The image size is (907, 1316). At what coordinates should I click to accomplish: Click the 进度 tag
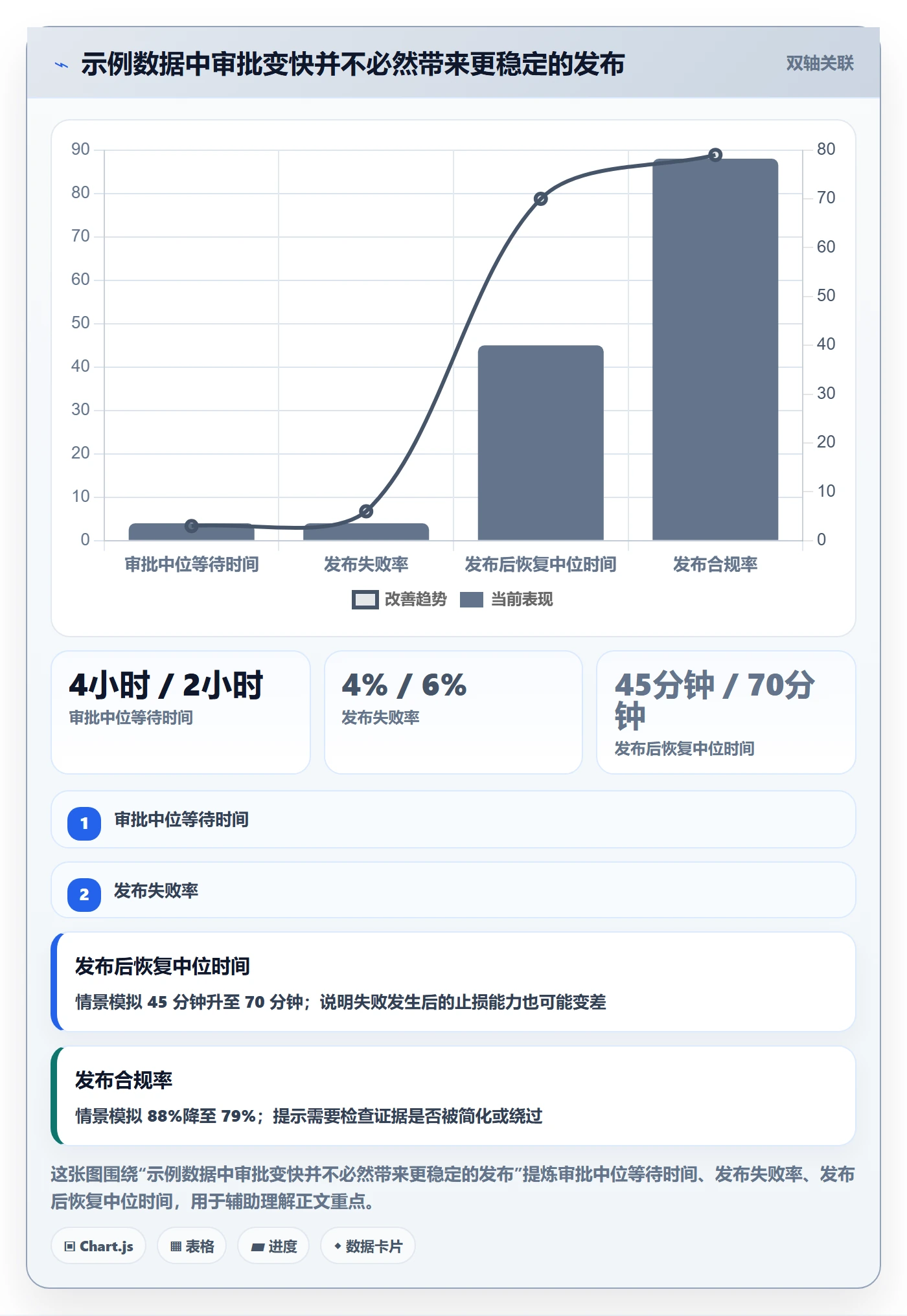click(x=273, y=1246)
